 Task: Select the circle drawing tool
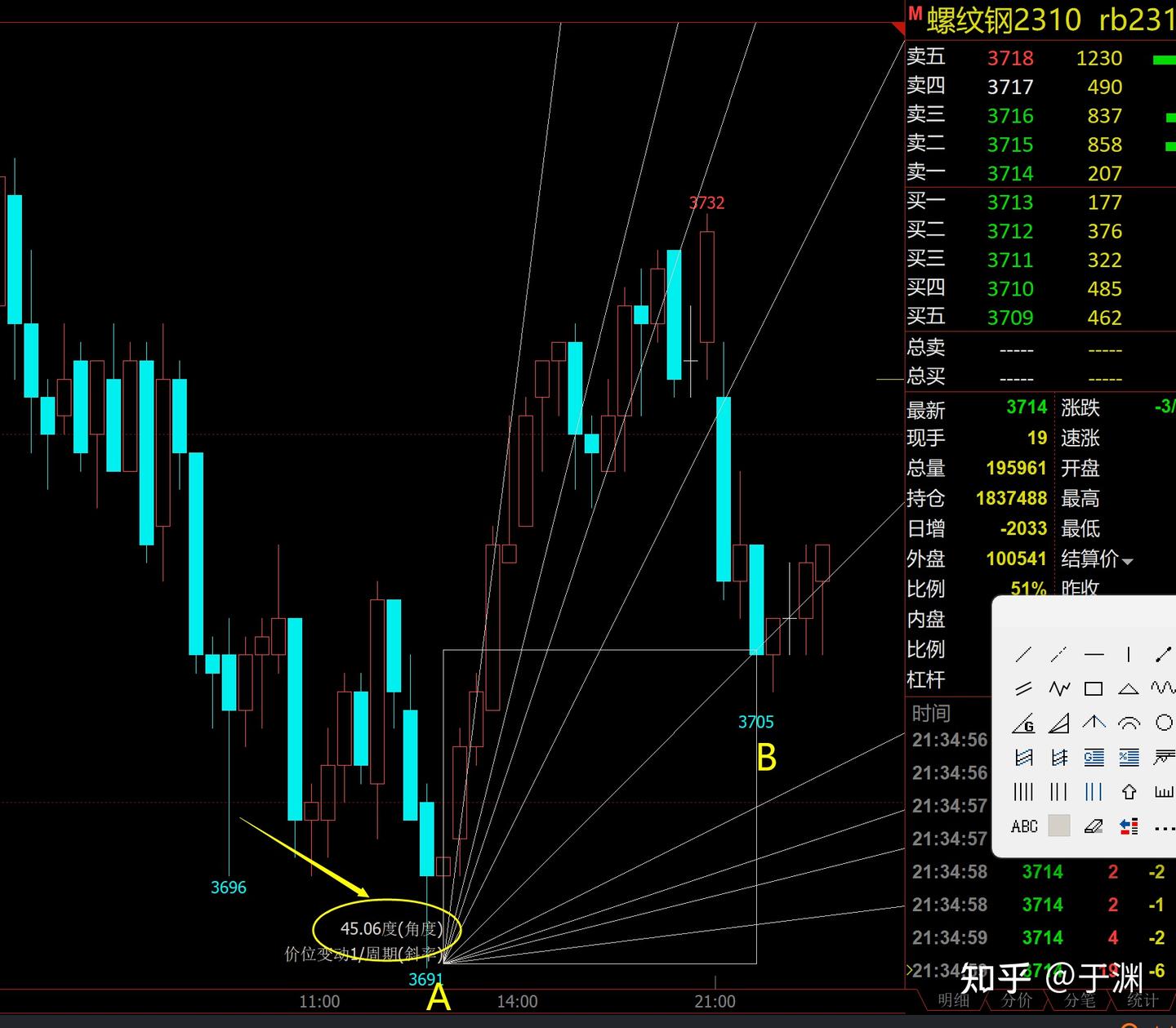pos(1164,723)
